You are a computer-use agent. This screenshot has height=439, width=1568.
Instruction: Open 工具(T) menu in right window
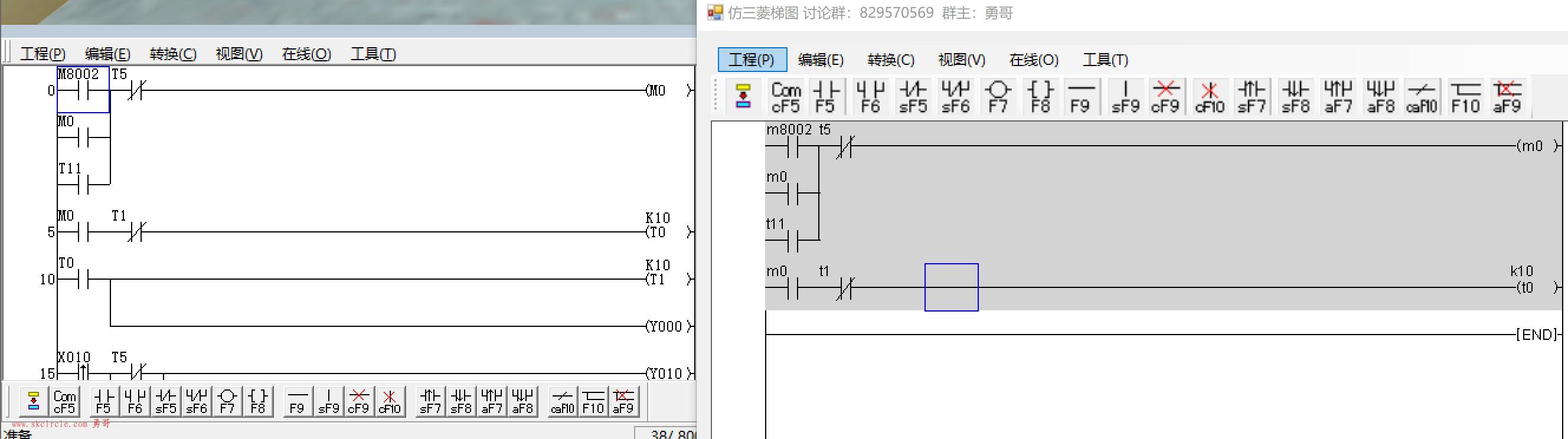tap(1105, 60)
